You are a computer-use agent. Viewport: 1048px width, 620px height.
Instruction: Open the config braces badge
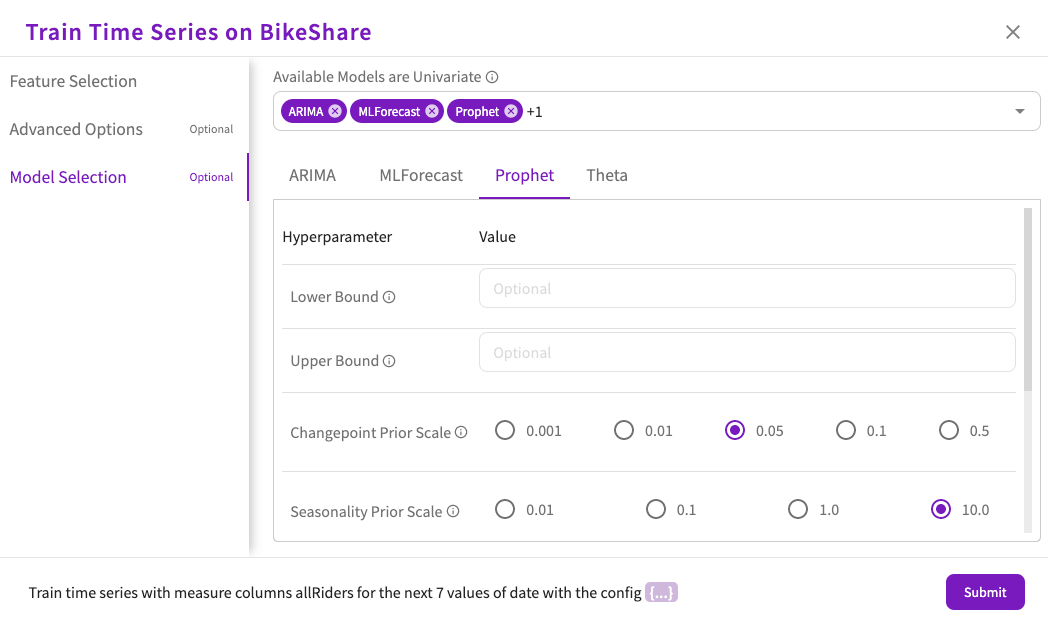coord(661,593)
